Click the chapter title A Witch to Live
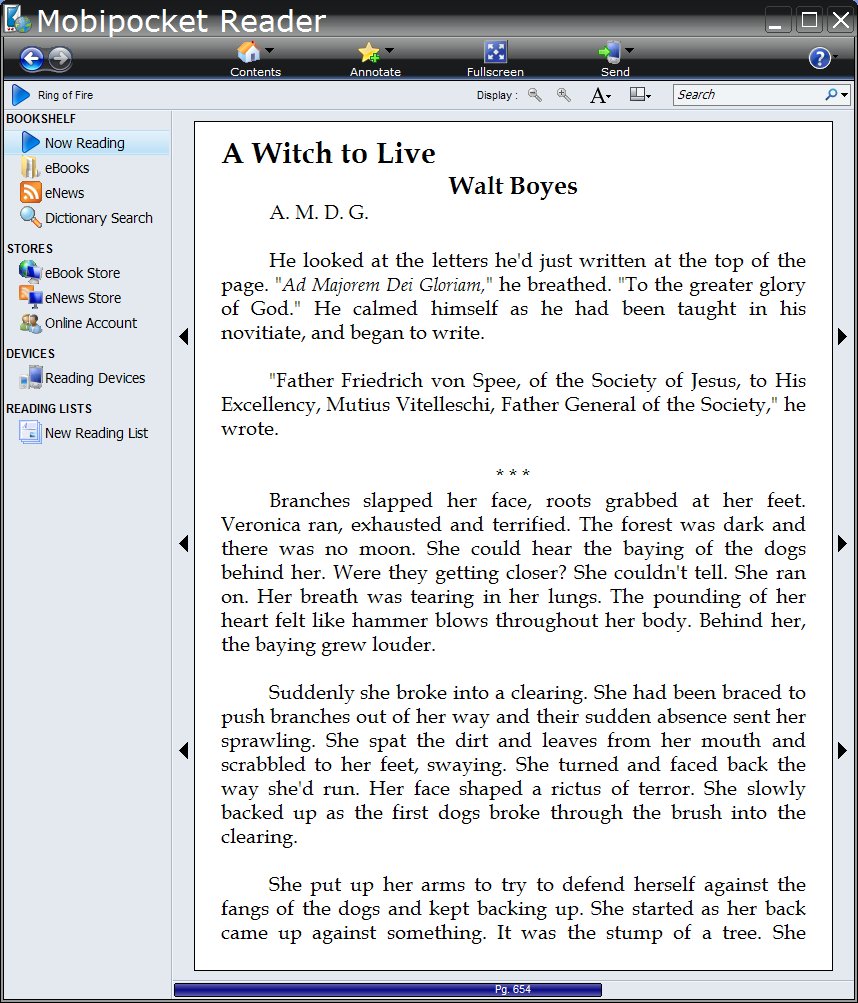The width and height of the screenshot is (858, 1003). point(329,154)
